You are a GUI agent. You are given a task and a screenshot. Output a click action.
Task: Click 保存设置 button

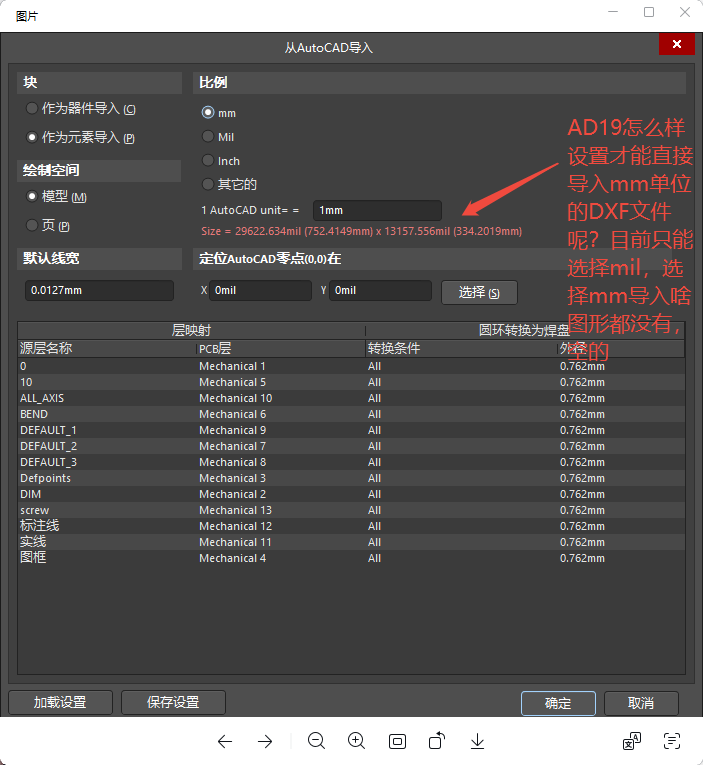pos(173,703)
